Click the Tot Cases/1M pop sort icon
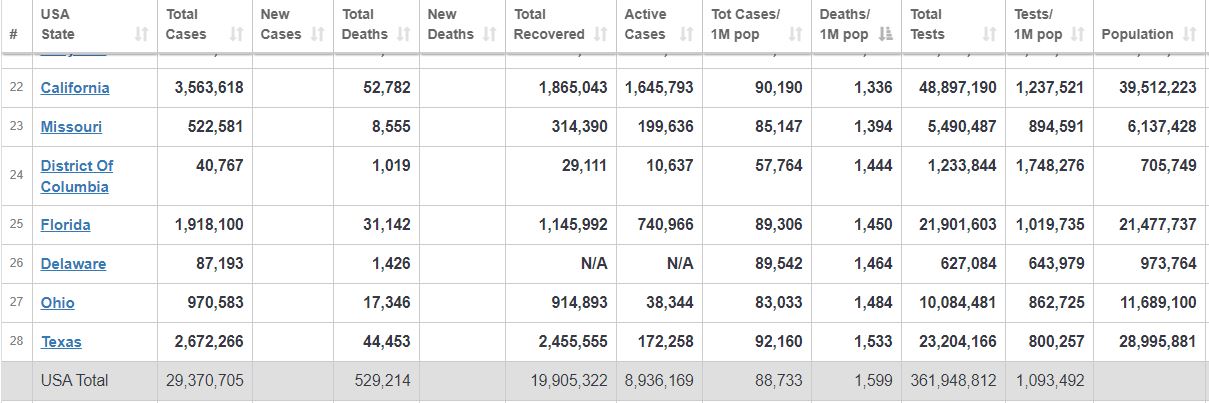The image size is (1209, 403). coord(796,35)
